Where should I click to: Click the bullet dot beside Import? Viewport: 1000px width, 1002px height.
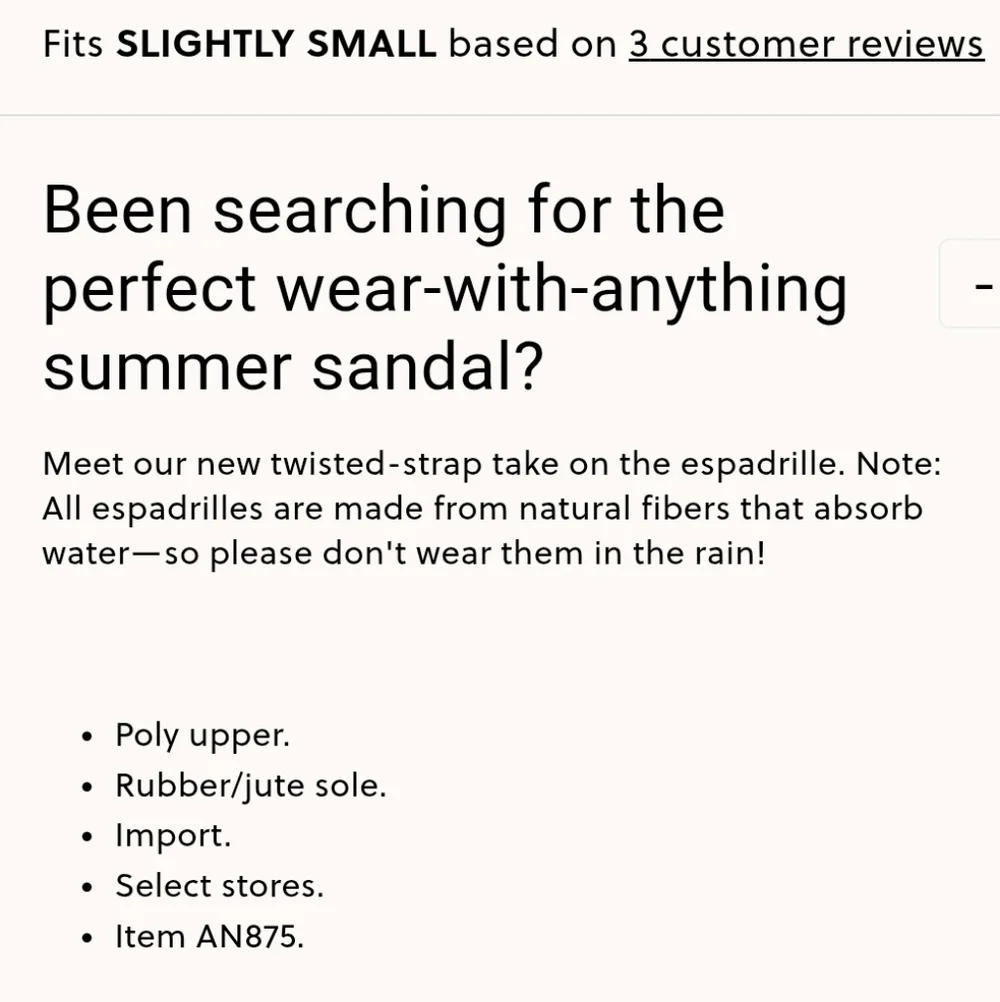[88, 837]
